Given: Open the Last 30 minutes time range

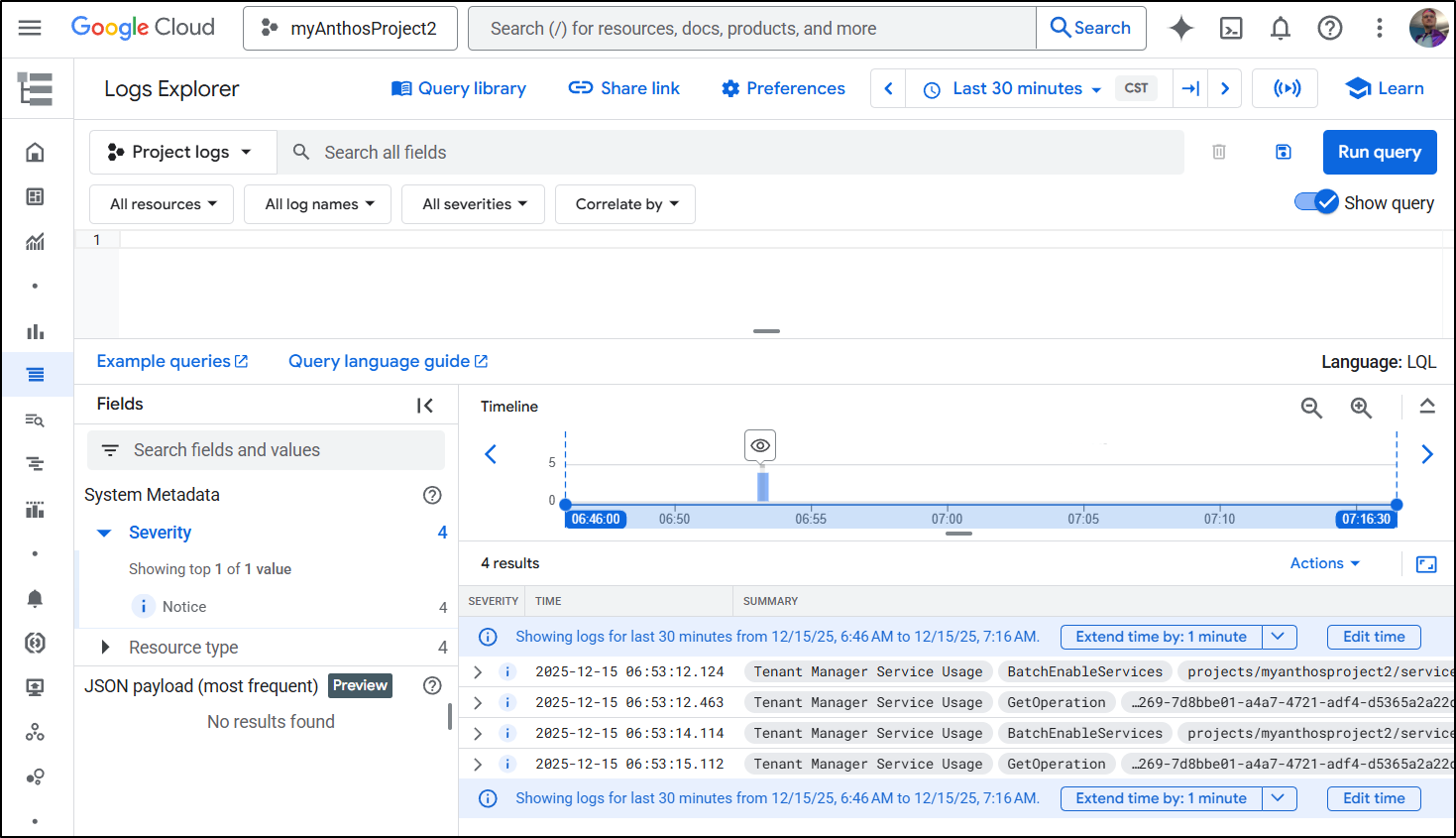Looking at the screenshot, I should pos(1026,88).
